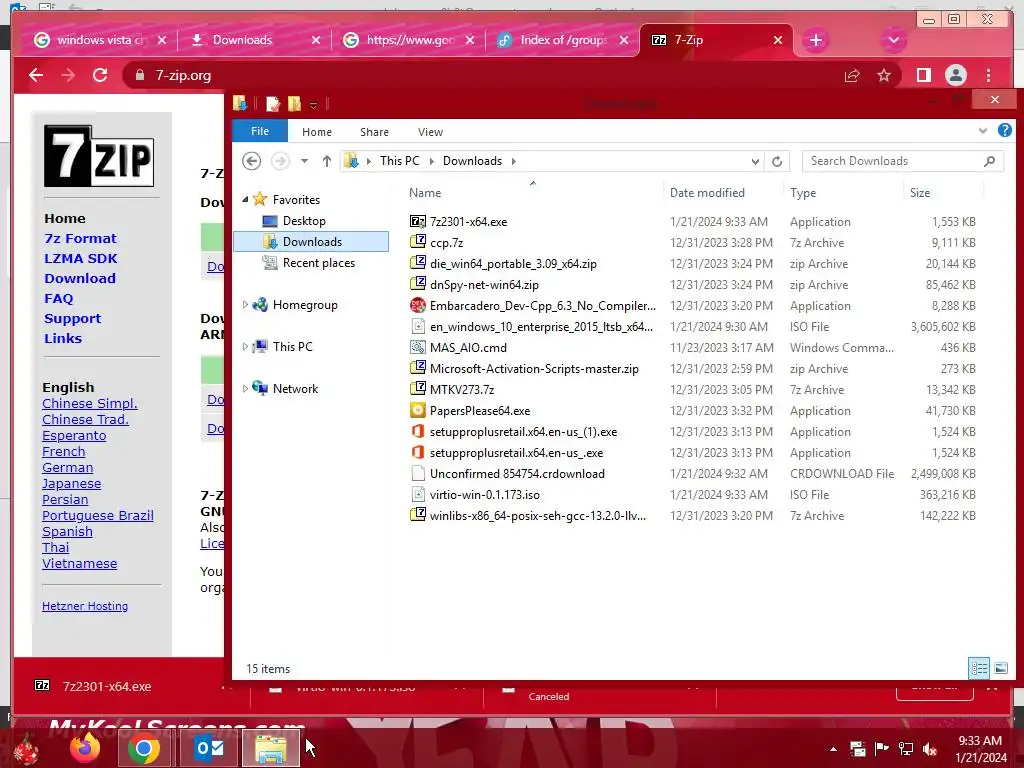The height and width of the screenshot is (768, 1024).
Task: Launch Firefox from the taskbar
Action: coord(85,748)
